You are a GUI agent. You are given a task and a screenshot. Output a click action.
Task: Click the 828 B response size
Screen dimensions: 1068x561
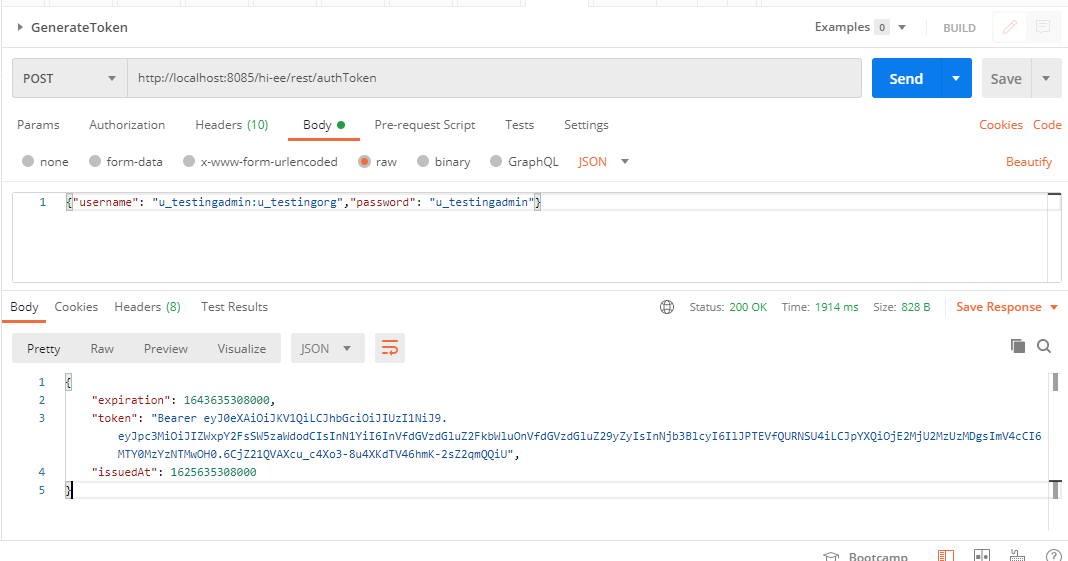915,307
